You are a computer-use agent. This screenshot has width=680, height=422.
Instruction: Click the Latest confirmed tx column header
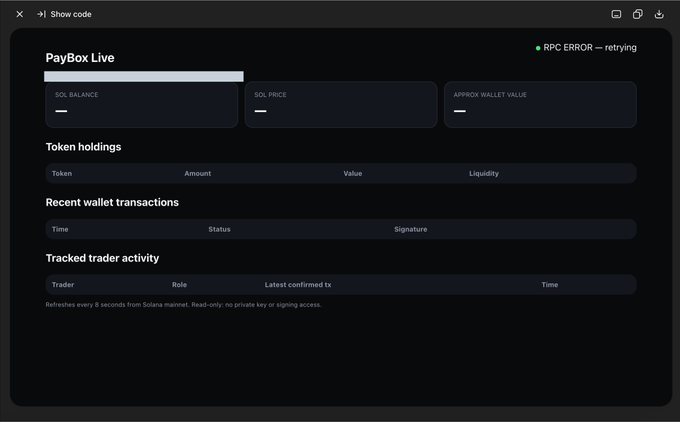coord(298,285)
